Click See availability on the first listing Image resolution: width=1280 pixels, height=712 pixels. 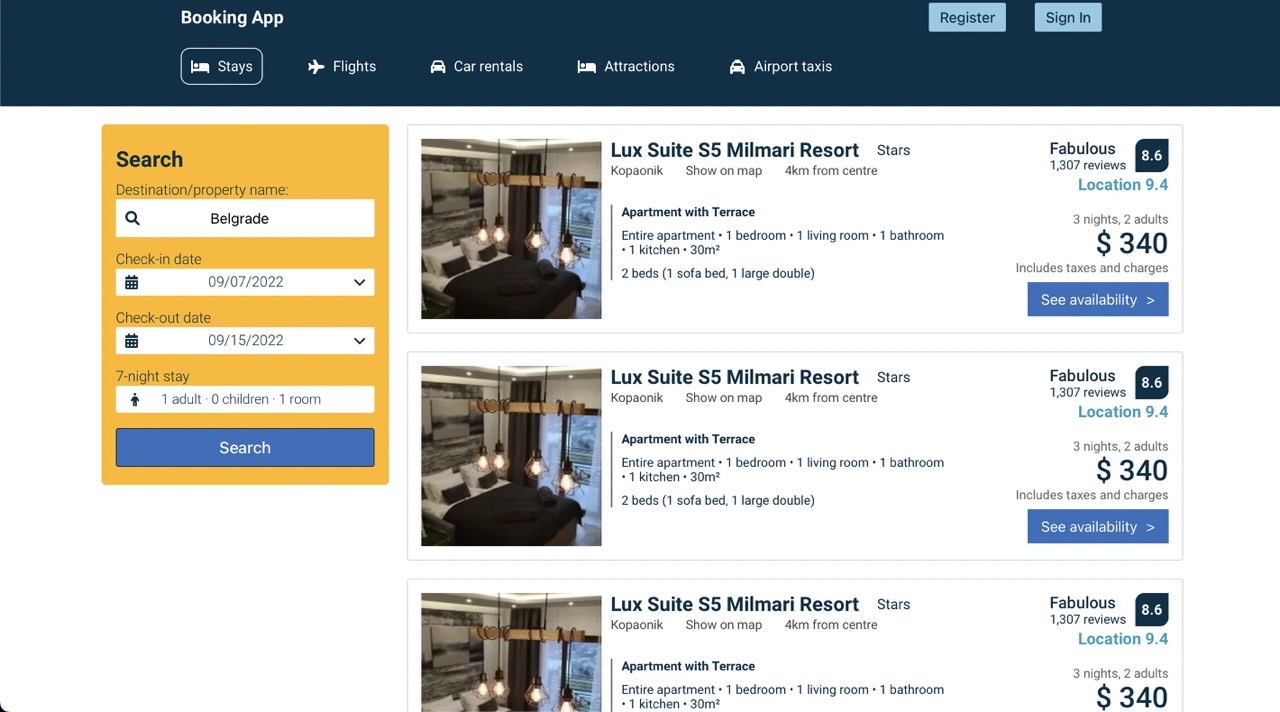click(x=1098, y=300)
